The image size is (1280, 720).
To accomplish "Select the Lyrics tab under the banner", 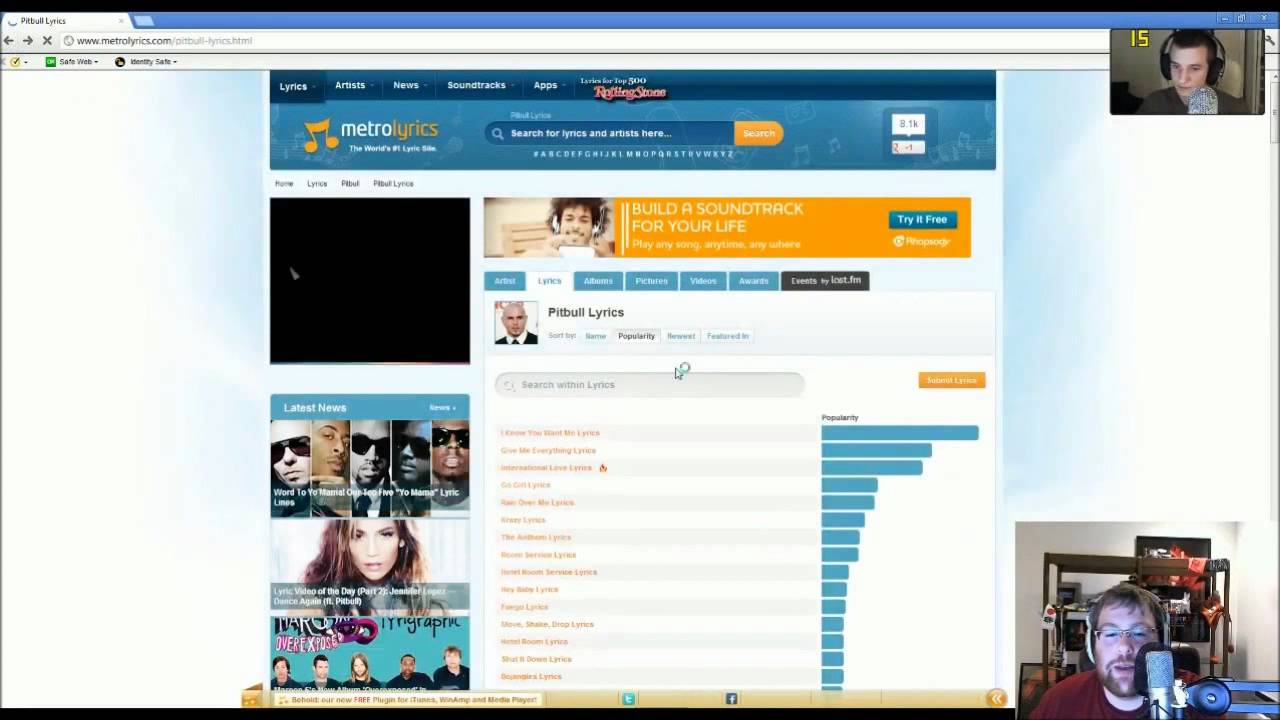I will point(549,281).
